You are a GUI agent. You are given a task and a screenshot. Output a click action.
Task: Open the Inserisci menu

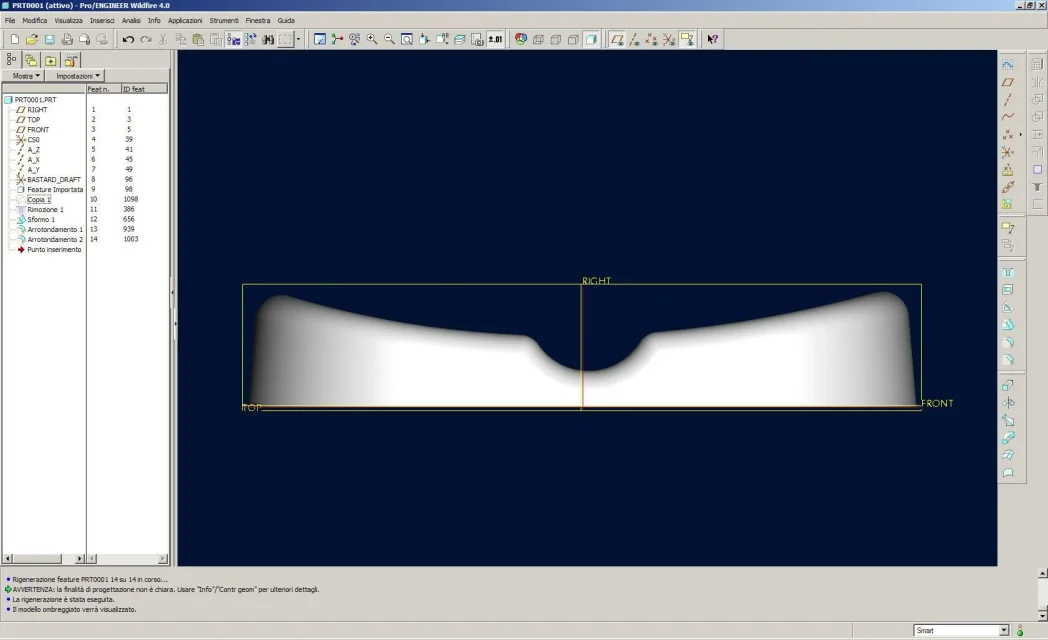point(102,21)
